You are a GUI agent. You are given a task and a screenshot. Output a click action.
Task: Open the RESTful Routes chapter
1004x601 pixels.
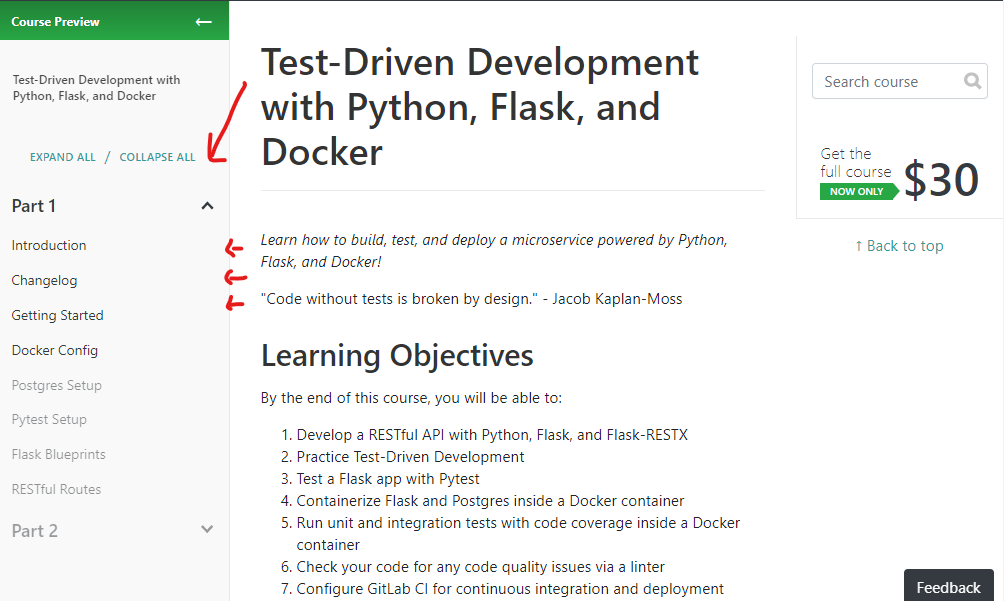[x=56, y=490]
